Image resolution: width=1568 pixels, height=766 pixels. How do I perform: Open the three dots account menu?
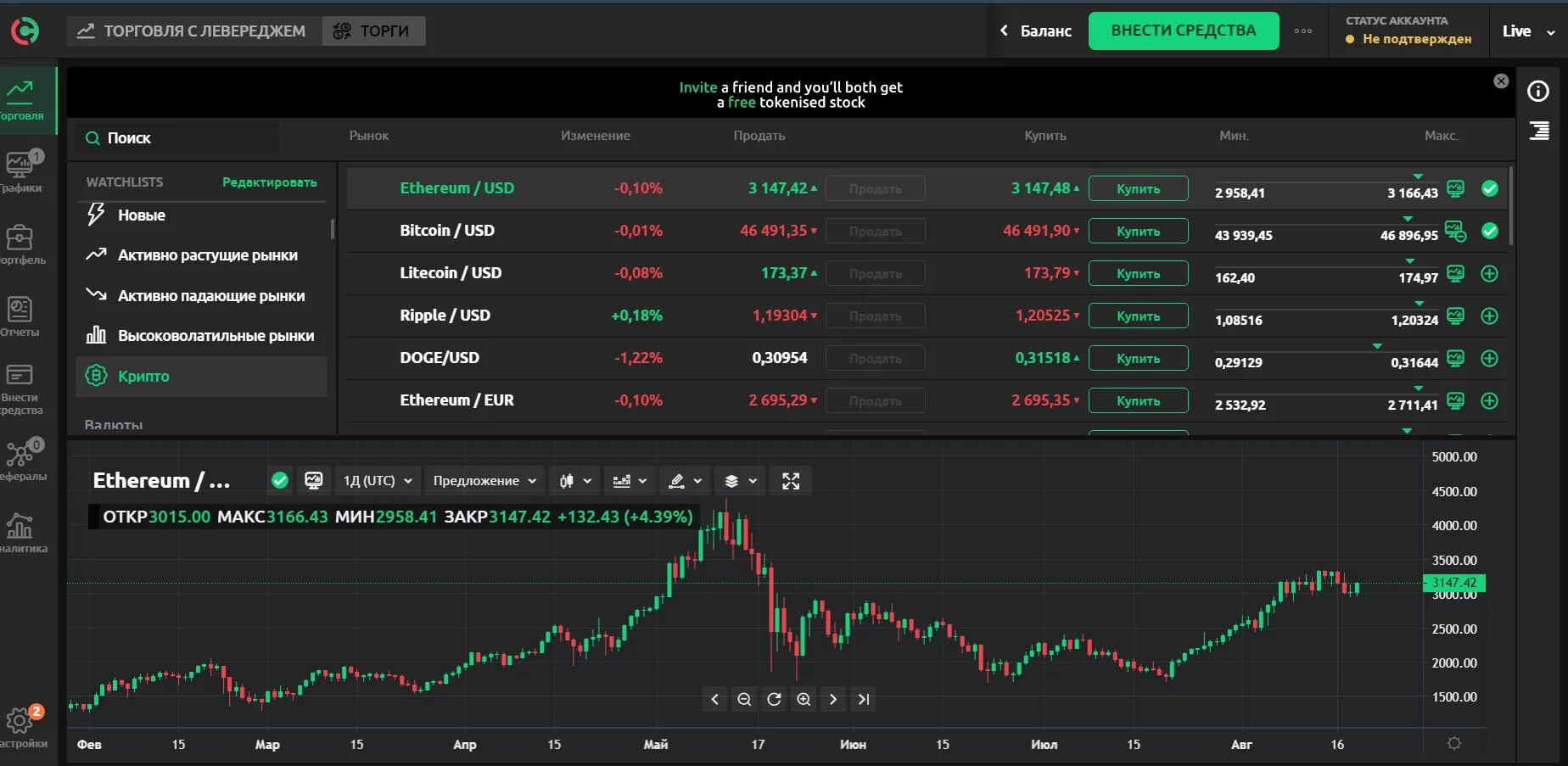point(1303,31)
